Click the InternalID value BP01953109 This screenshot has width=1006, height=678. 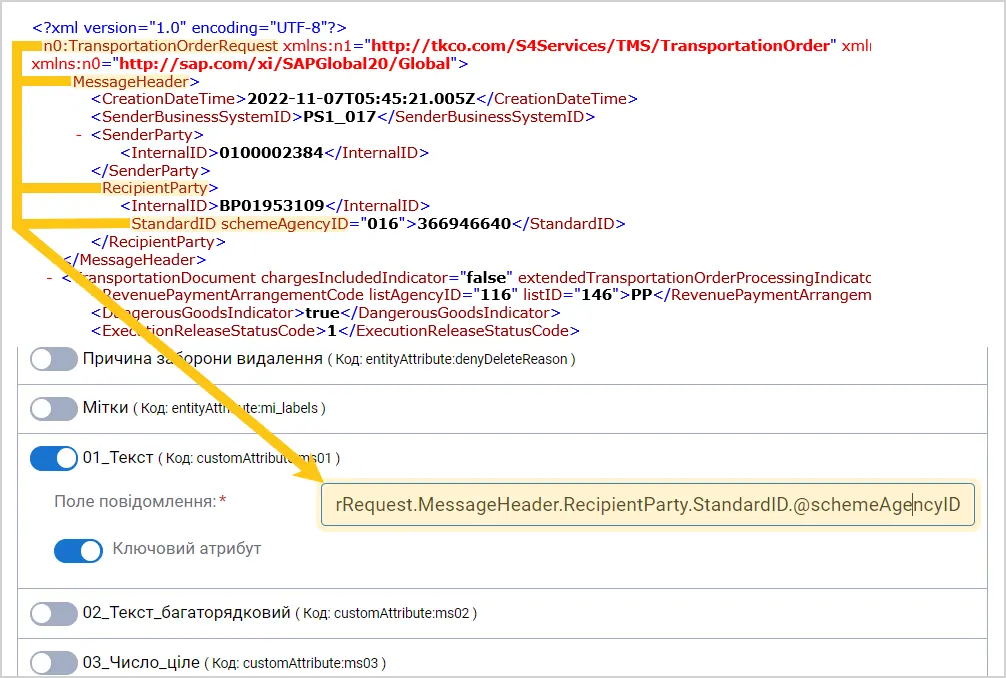point(272,206)
